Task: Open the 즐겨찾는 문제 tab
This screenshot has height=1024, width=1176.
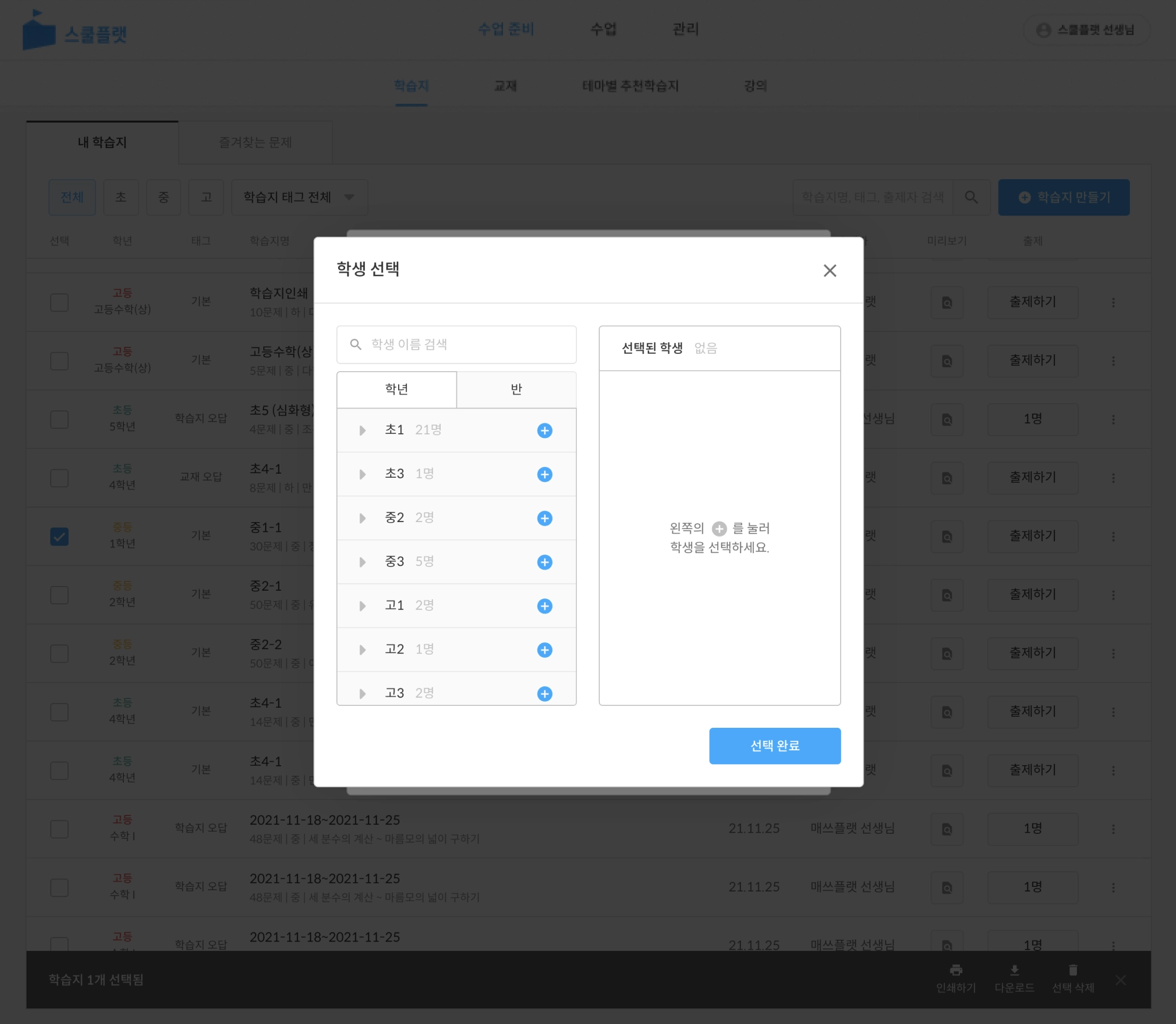Action: click(255, 142)
